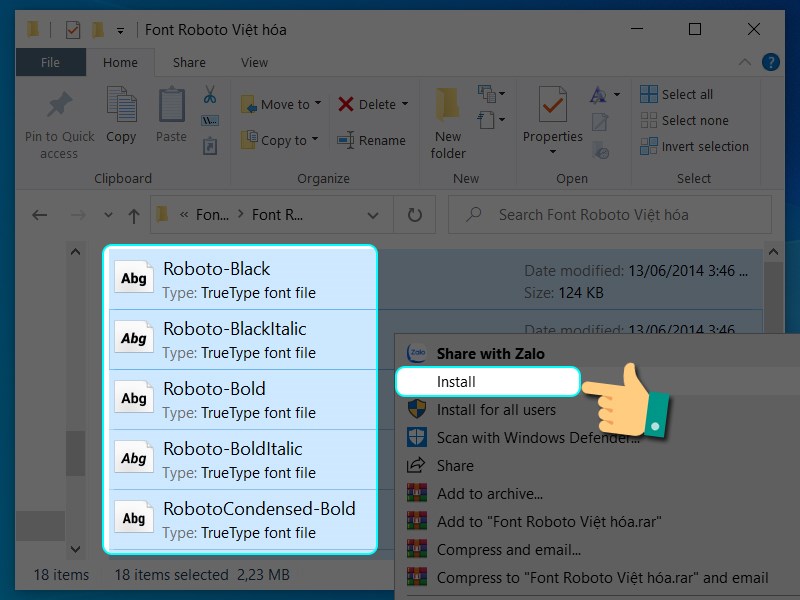Switch to the View tab
The height and width of the screenshot is (600, 800).
pyautogui.click(x=255, y=62)
